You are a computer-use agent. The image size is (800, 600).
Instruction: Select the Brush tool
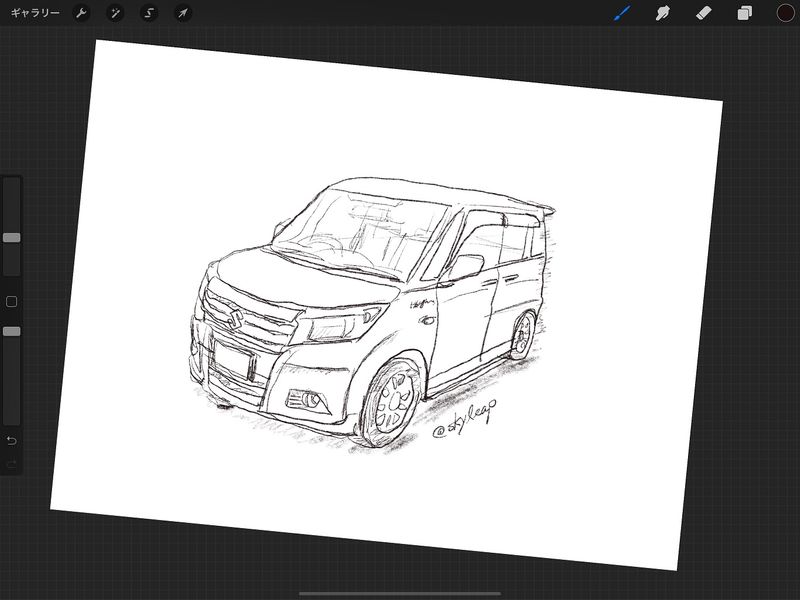point(622,13)
